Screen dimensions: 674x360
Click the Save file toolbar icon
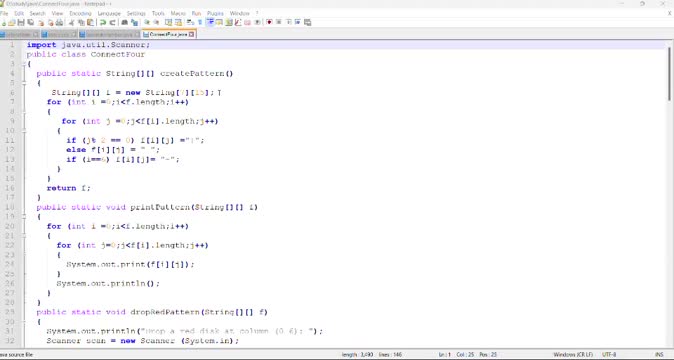[x=21, y=22]
